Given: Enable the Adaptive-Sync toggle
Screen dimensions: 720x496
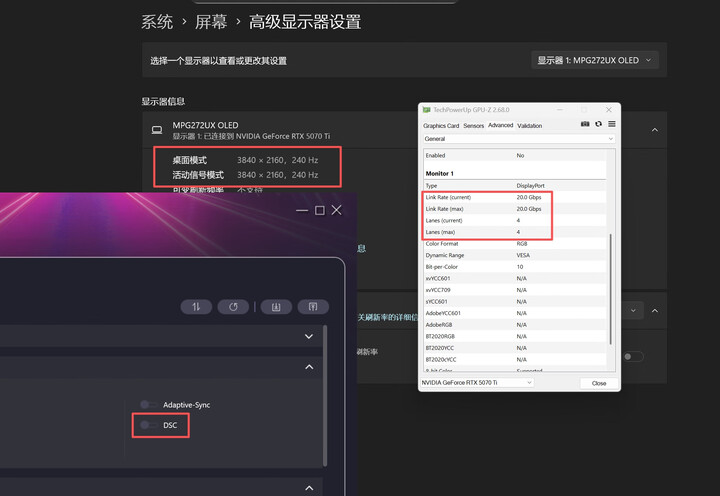Looking at the screenshot, I should 148,405.
